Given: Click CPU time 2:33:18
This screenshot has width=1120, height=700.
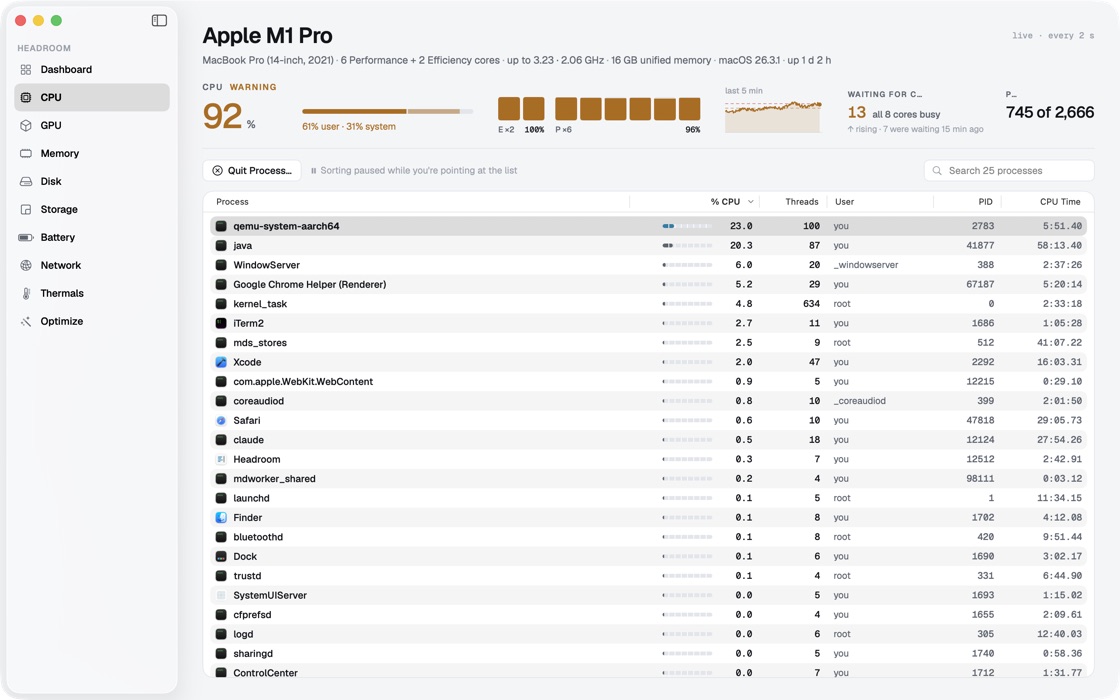Looking at the screenshot, I should (1062, 304).
